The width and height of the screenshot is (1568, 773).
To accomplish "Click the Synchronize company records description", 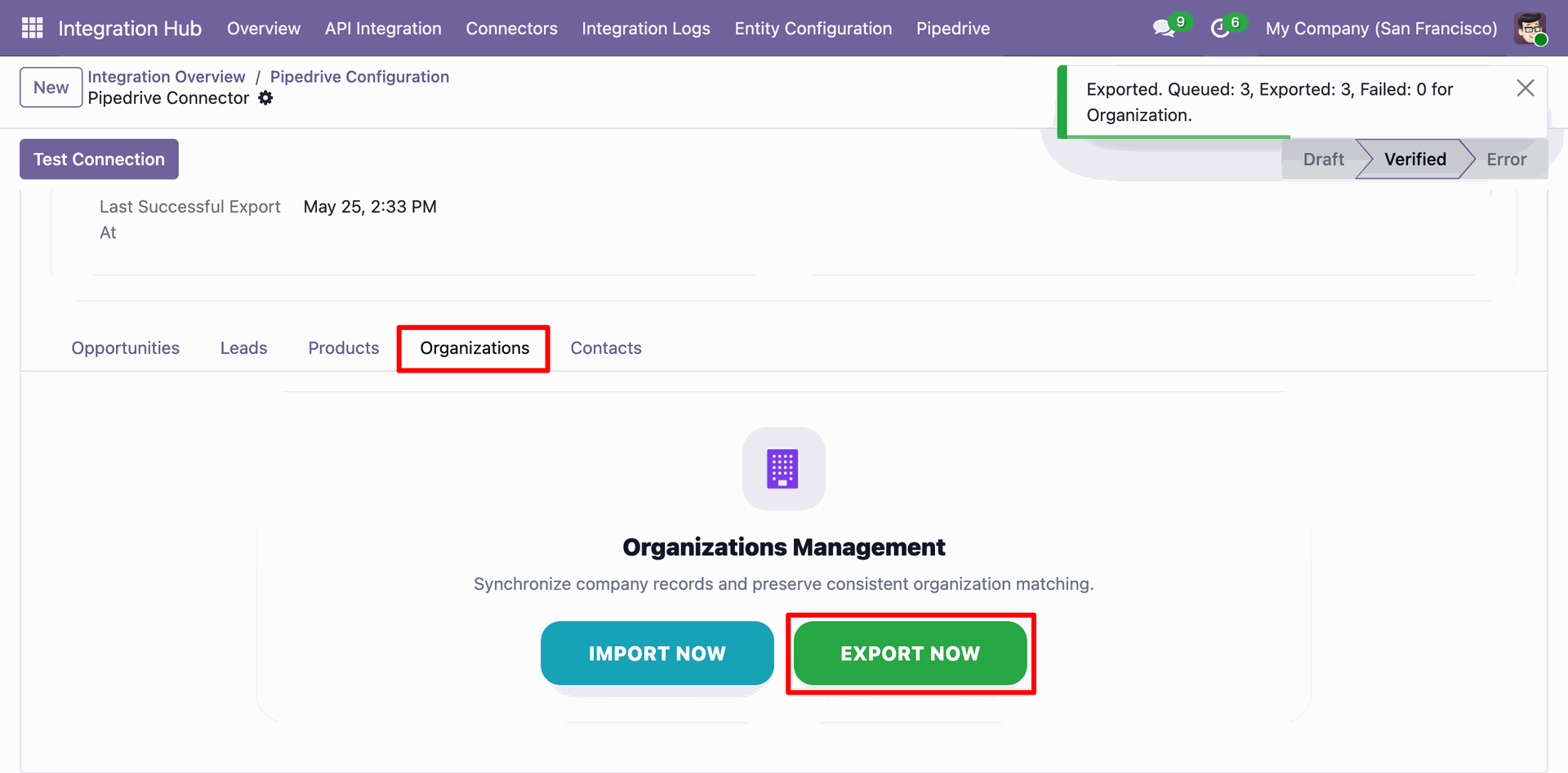I will click(x=783, y=584).
